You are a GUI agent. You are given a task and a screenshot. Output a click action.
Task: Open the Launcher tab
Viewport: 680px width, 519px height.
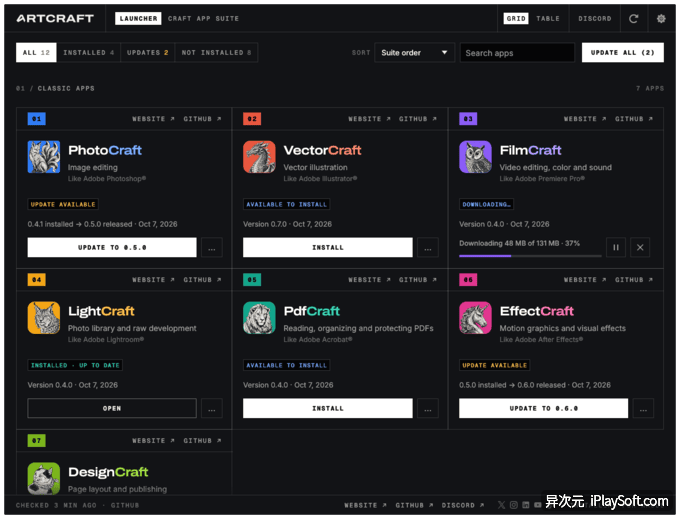[138, 19]
